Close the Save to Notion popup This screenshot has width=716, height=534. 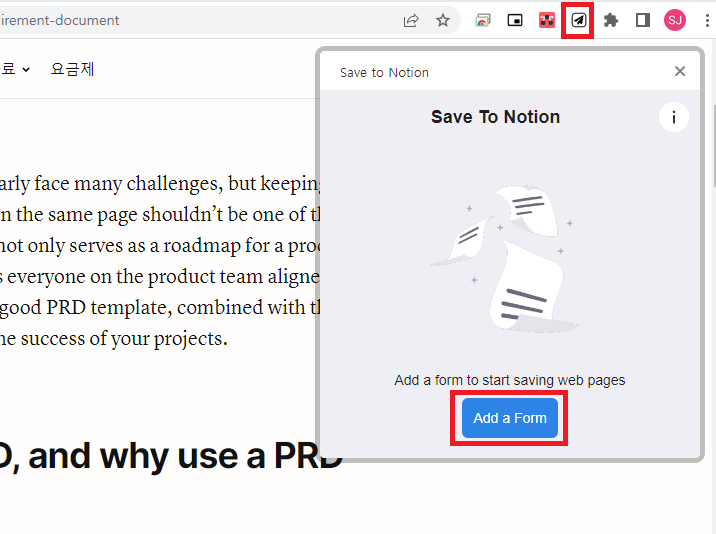point(680,71)
